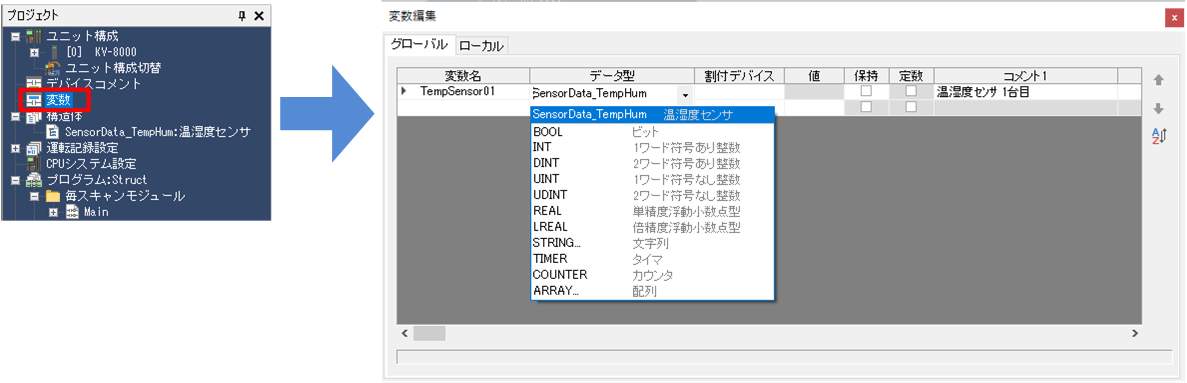Close the 変数編集 window

point(1173,17)
